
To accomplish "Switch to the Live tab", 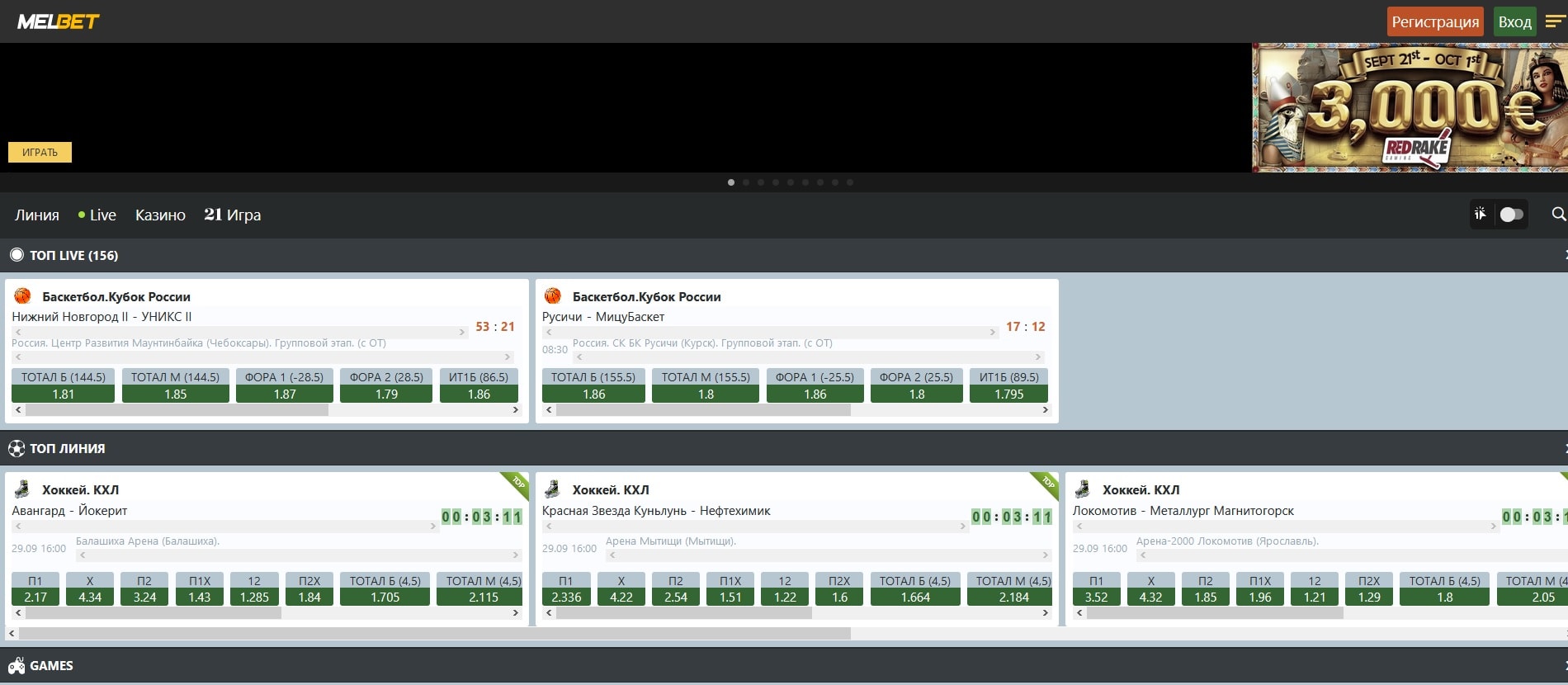I will [x=97, y=215].
